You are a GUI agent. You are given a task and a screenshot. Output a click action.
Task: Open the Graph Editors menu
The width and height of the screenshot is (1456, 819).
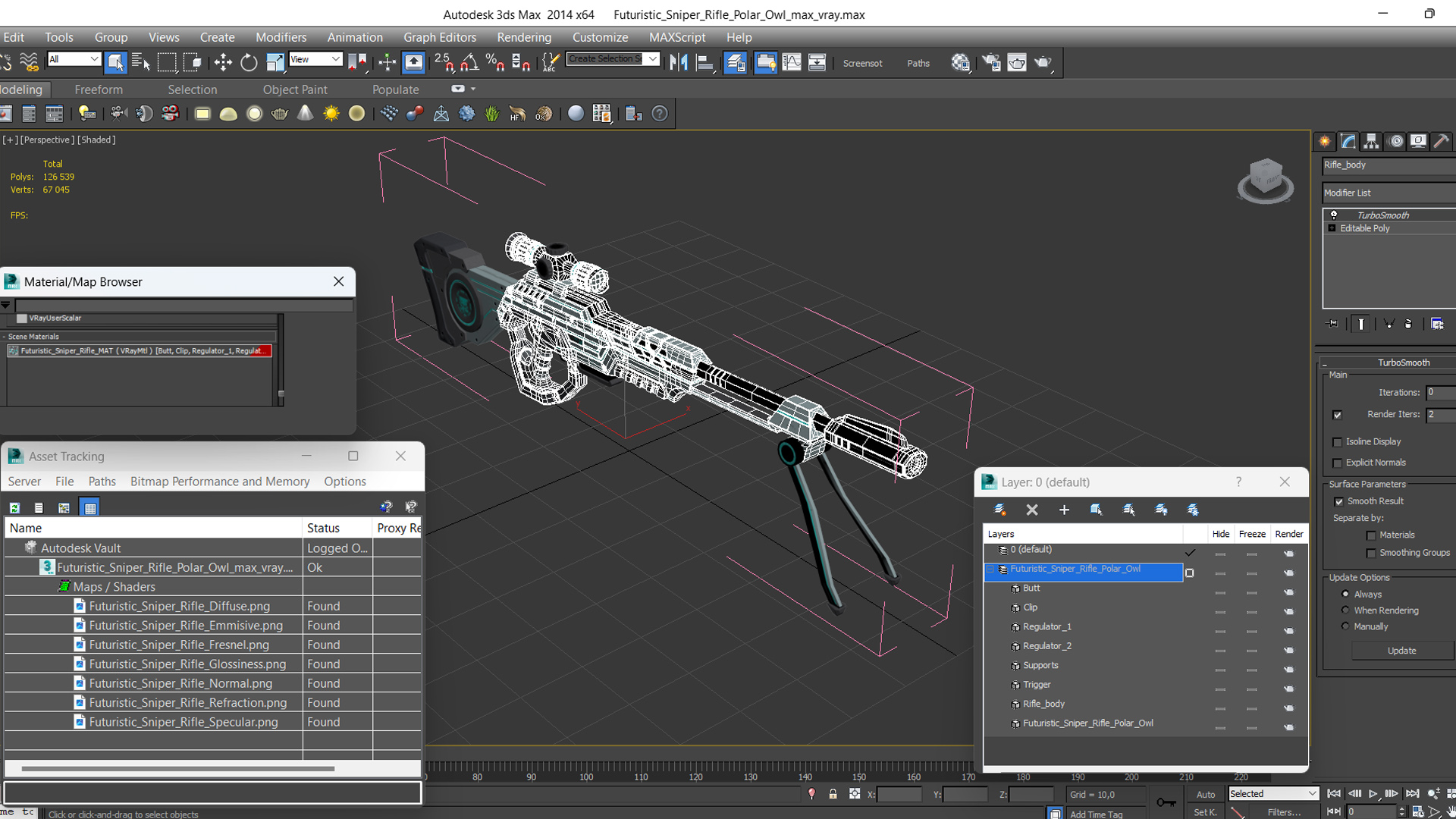point(440,37)
